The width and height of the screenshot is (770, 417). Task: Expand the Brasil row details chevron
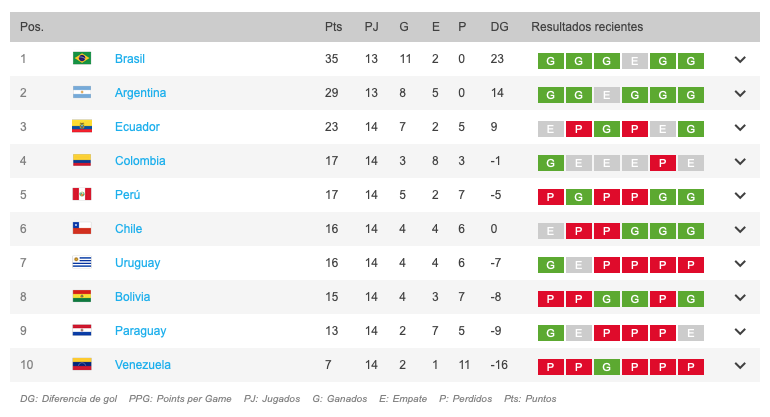tap(740, 59)
